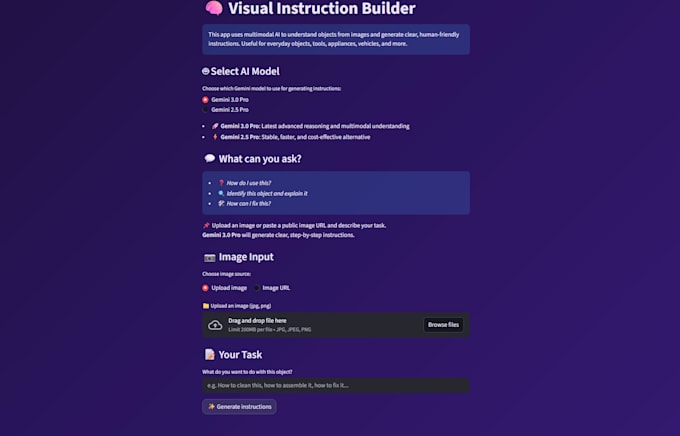Click the 'What do you want to do with this object?' label
The width and height of the screenshot is (680, 436).
(x=247, y=372)
